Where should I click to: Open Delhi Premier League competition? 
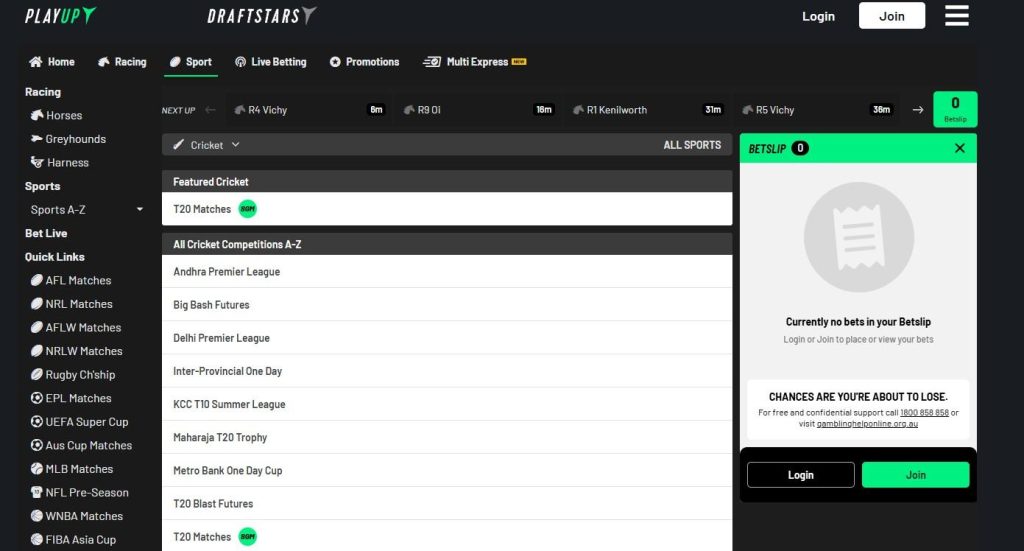(x=447, y=338)
